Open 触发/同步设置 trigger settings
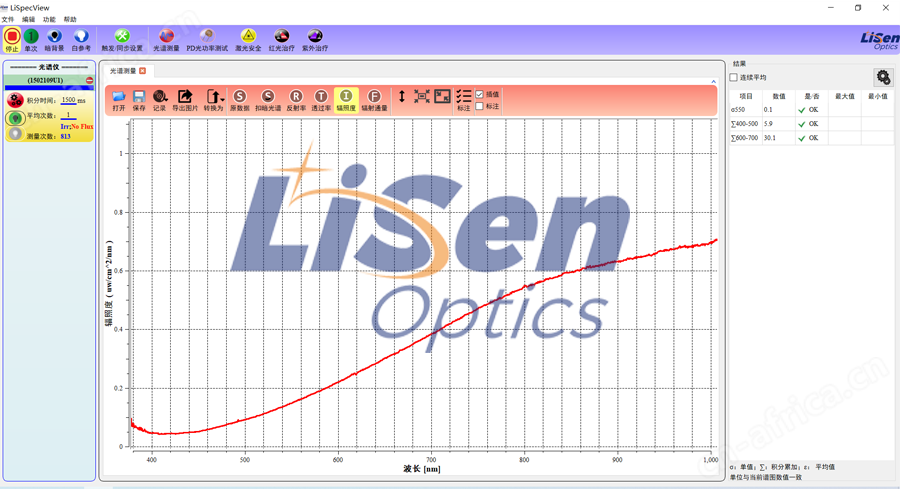 point(122,40)
